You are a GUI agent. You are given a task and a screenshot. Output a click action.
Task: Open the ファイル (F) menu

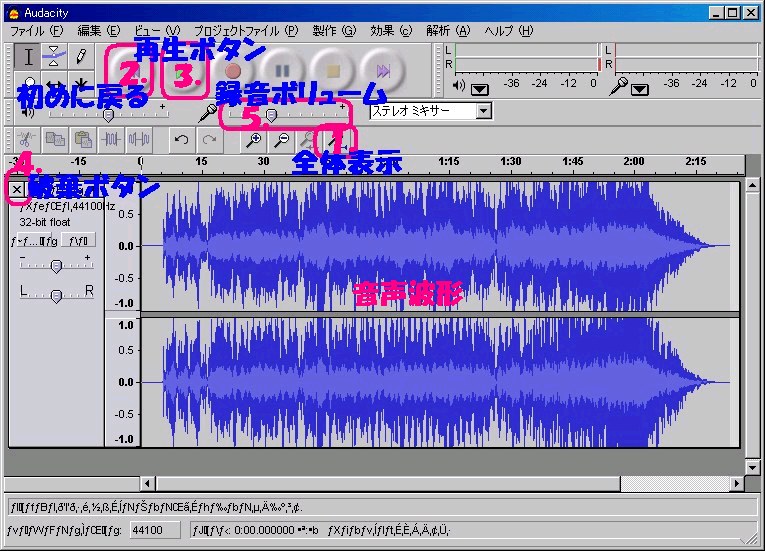(x=37, y=31)
